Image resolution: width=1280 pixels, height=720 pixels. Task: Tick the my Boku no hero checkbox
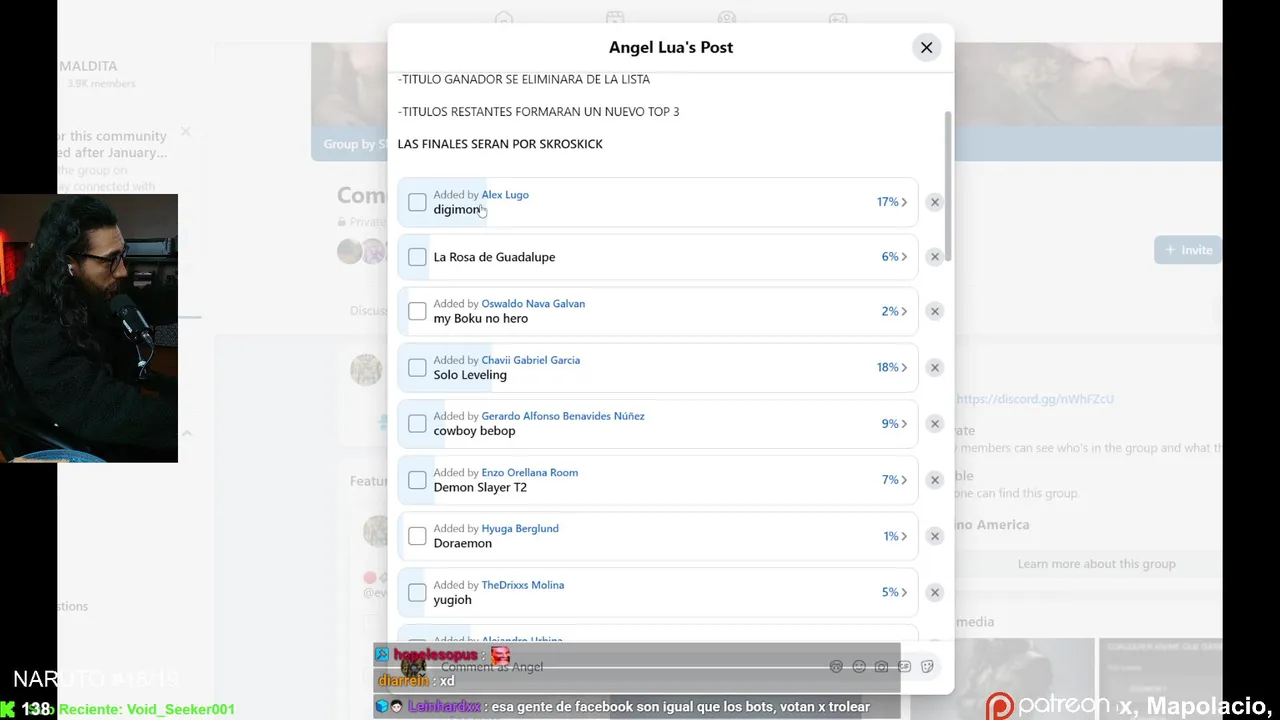click(417, 311)
